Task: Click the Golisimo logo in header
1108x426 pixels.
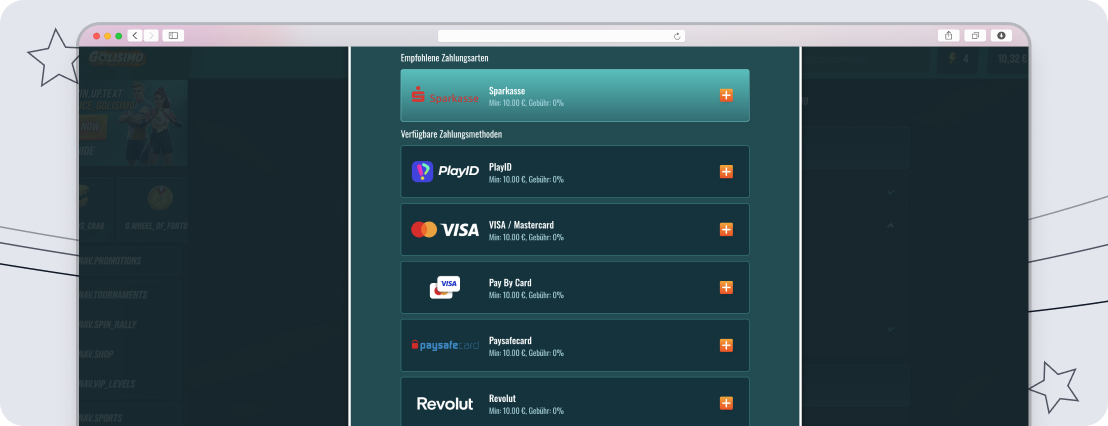Action: [x=117, y=59]
